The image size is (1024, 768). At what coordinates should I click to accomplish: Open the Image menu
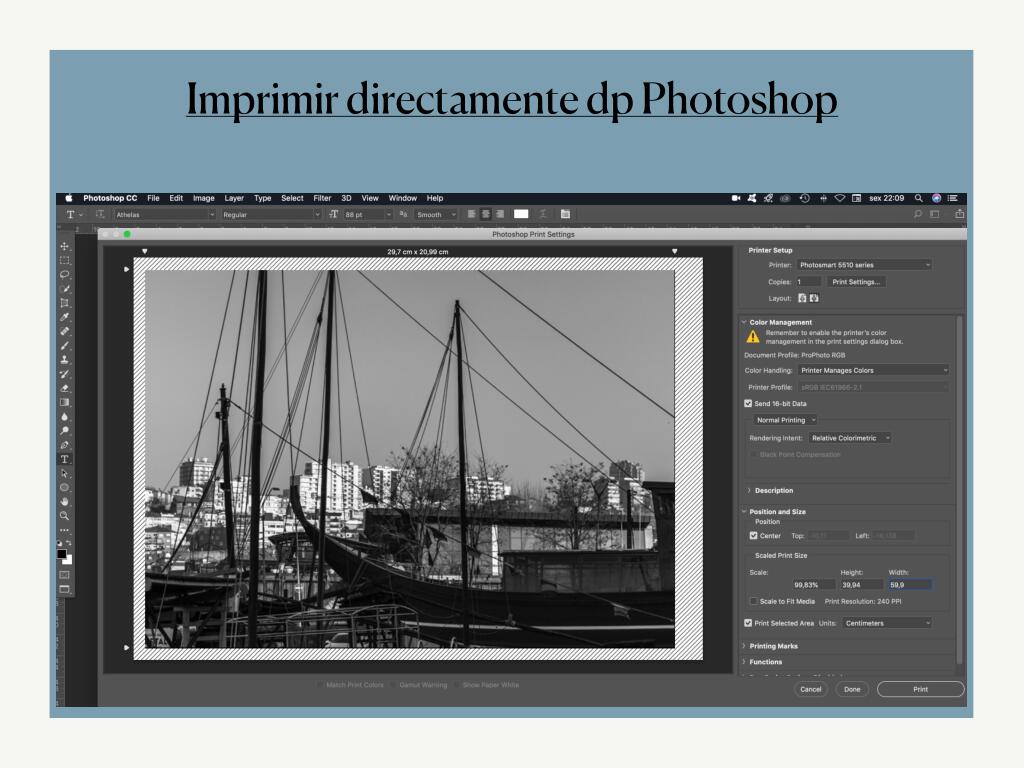point(203,198)
